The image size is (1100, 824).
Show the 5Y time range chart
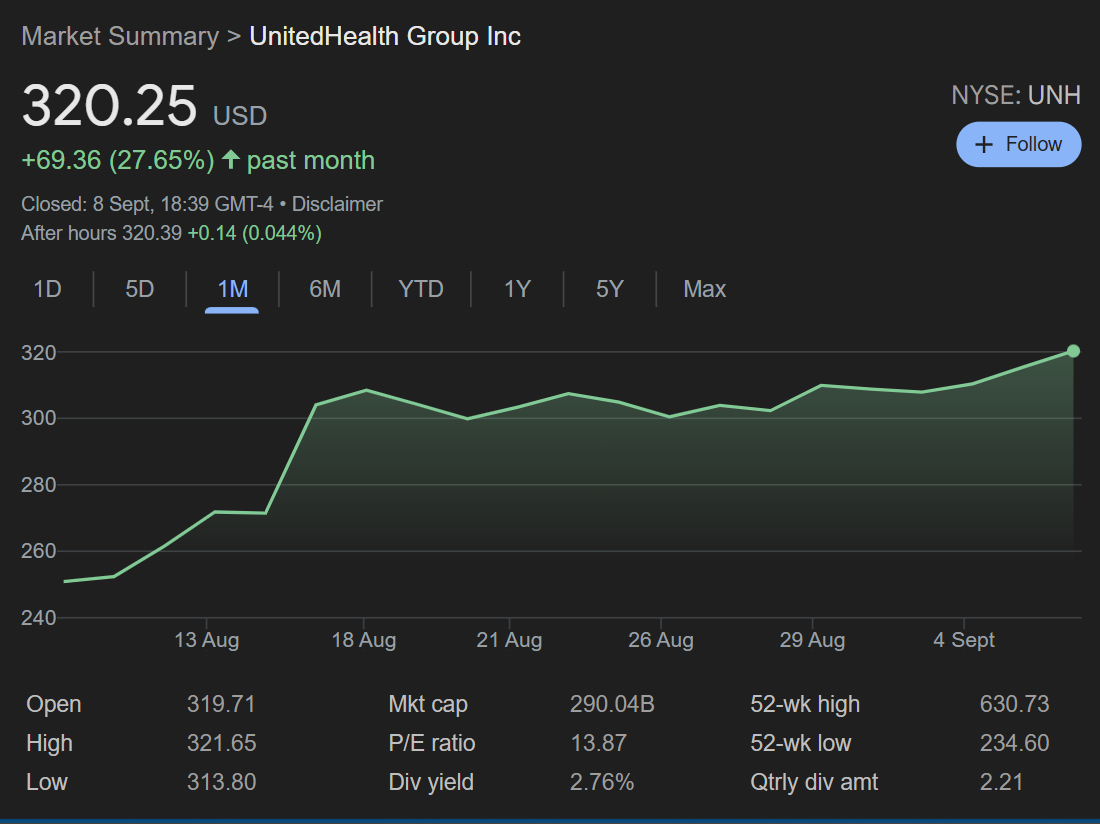(610, 289)
